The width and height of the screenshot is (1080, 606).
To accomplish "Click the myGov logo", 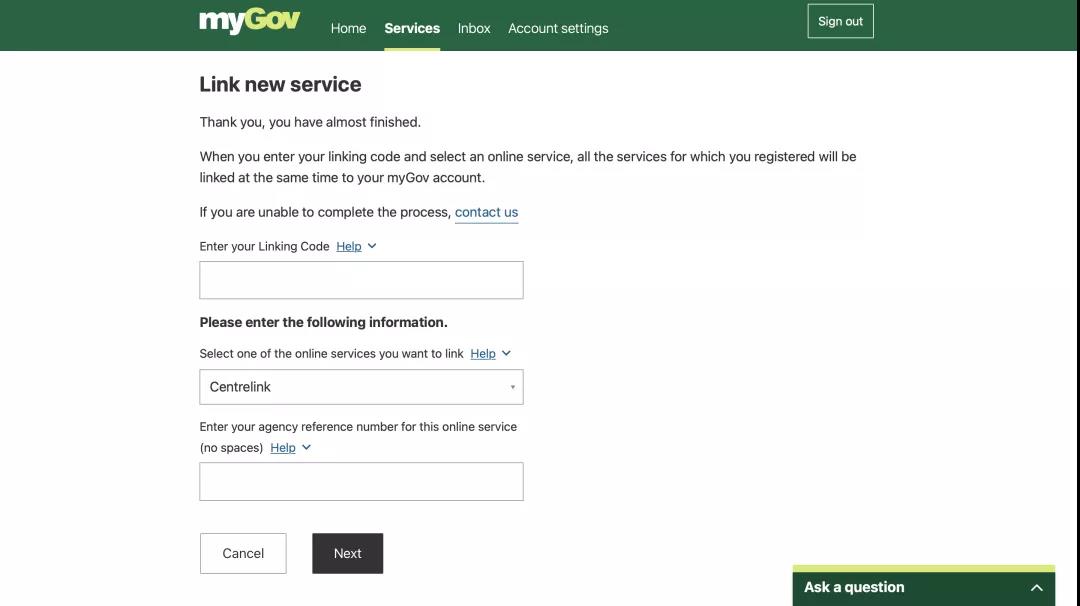I will tap(249, 21).
